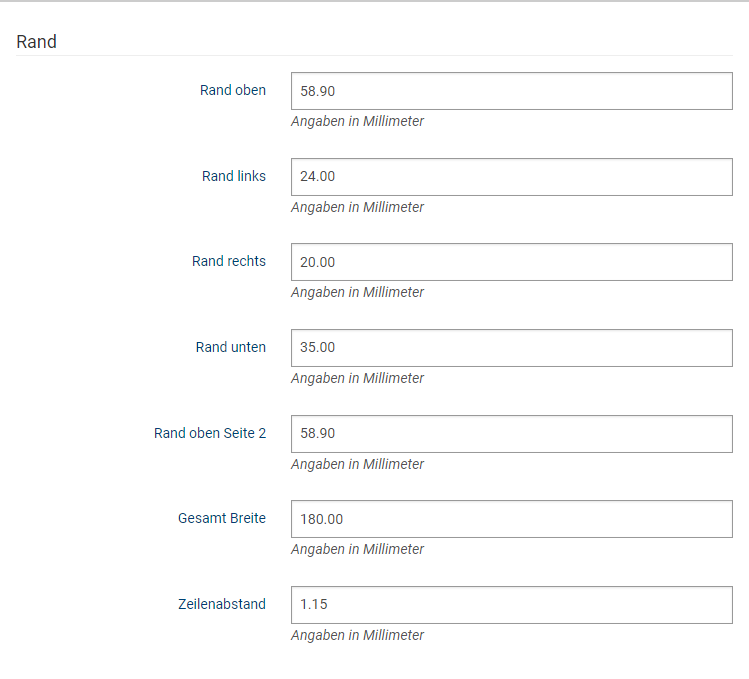Click the Rand oben Seite 2 label

[x=210, y=433]
